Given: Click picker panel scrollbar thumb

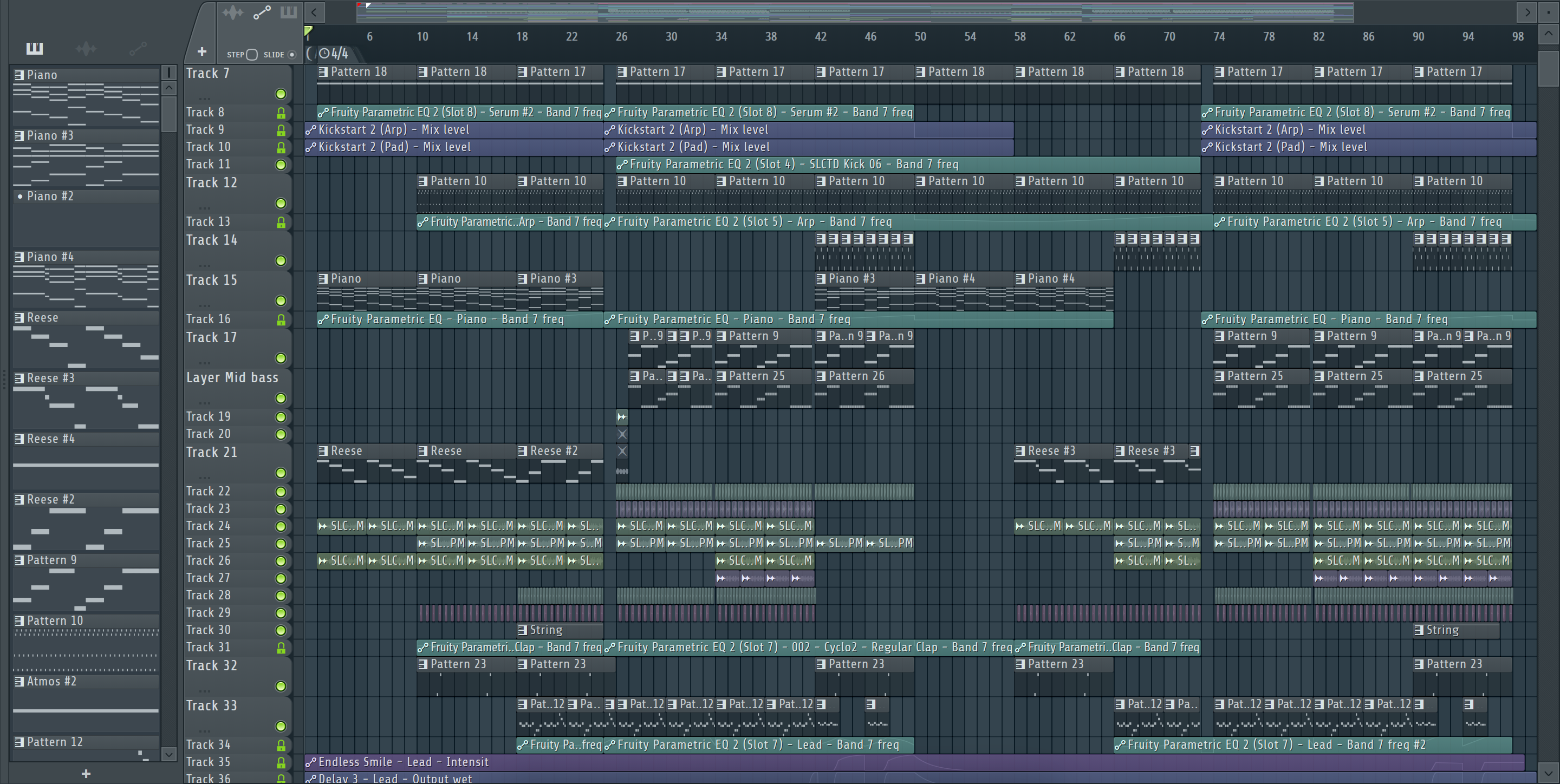Looking at the screenshot, I should (x=169, y=113).
